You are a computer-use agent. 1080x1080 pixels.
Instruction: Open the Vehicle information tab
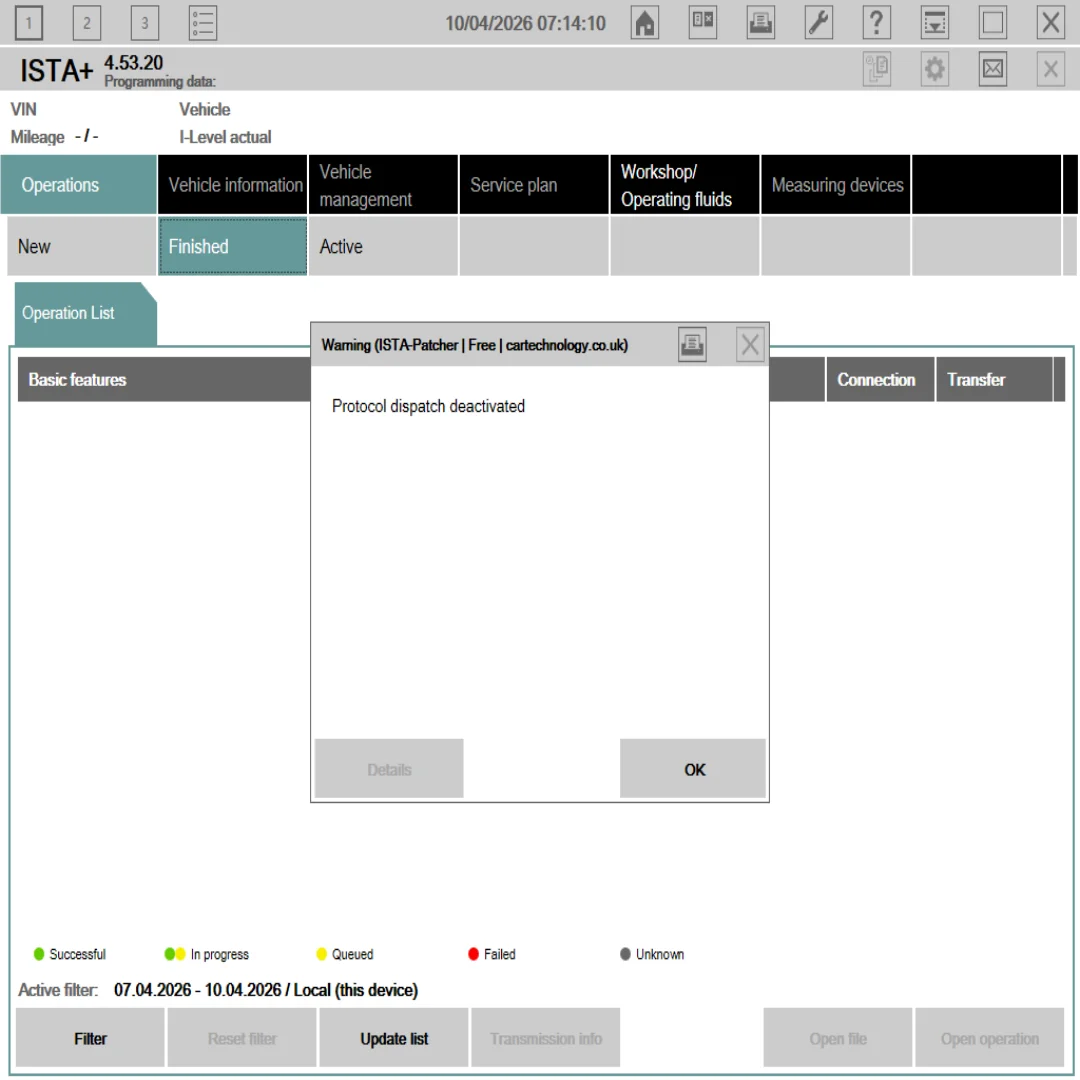[233, 185]
